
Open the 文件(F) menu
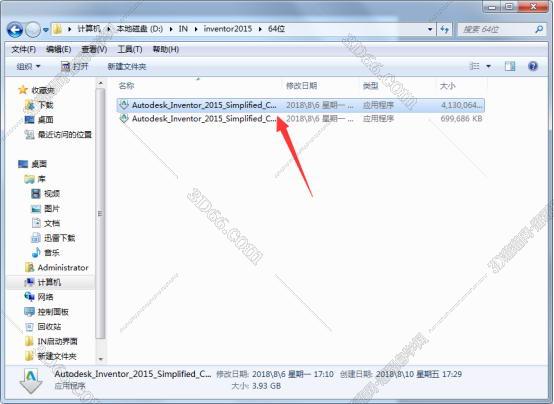23,49
